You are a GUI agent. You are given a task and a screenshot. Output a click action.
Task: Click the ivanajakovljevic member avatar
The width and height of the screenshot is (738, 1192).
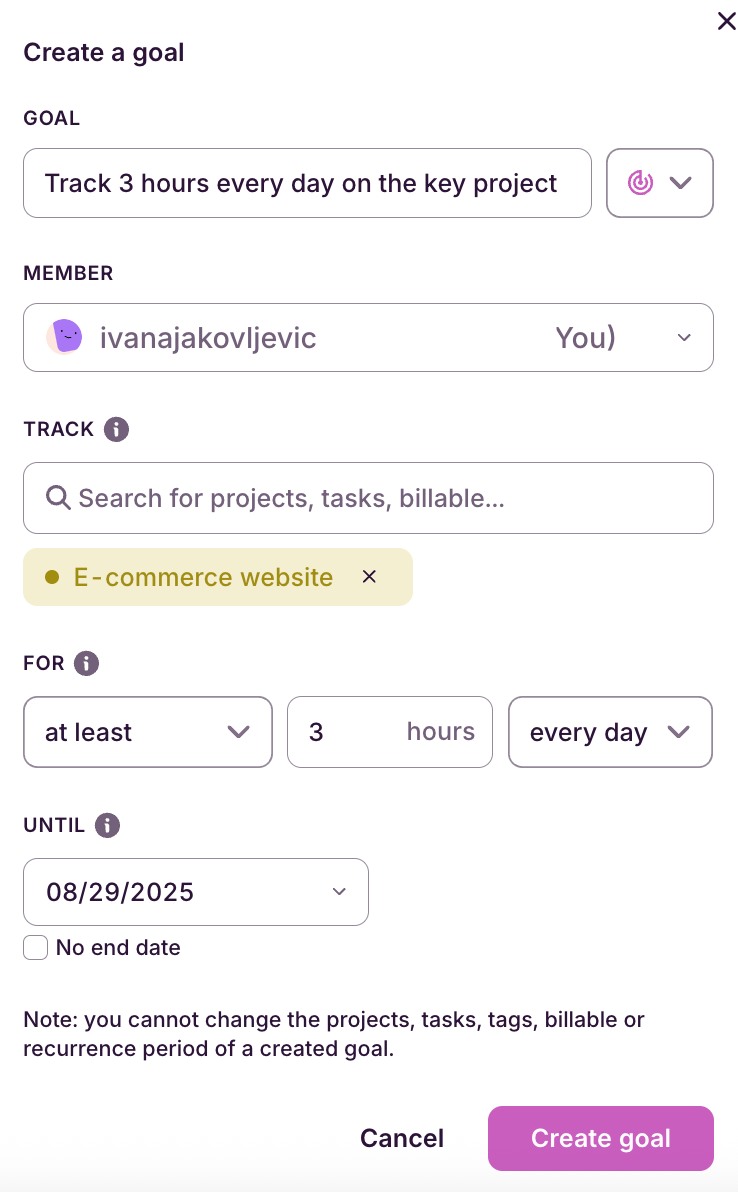pyautogui.click(x=65, y=337)
